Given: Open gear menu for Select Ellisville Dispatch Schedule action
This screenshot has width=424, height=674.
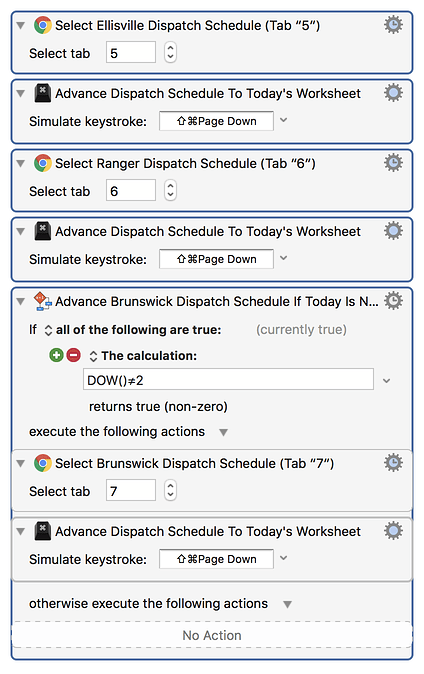Looking at the screenshot, I should coord(393,25).
